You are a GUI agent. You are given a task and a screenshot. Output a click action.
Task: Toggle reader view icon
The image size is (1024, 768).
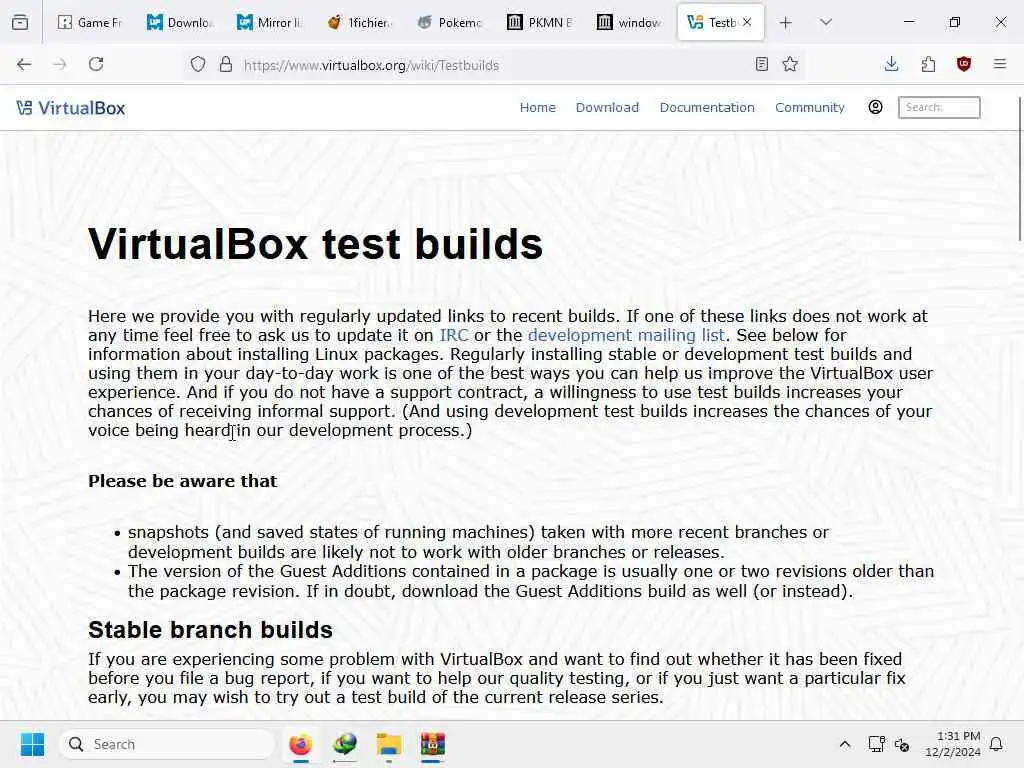click(x=761, y=64)
